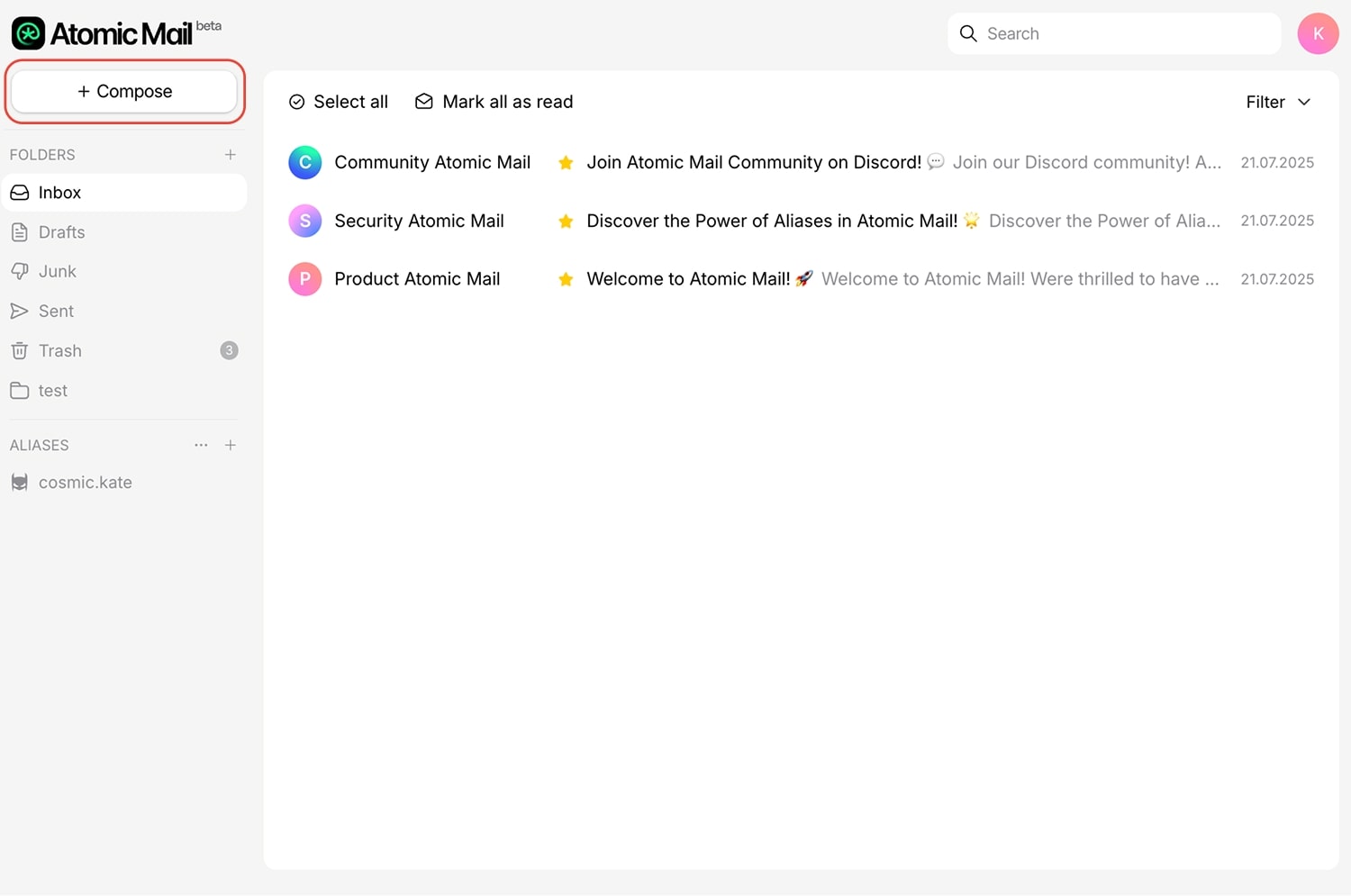Click the Drafts document icon
The width and height of the screenshot is (1351, 896).
click(x=19, y=232)
